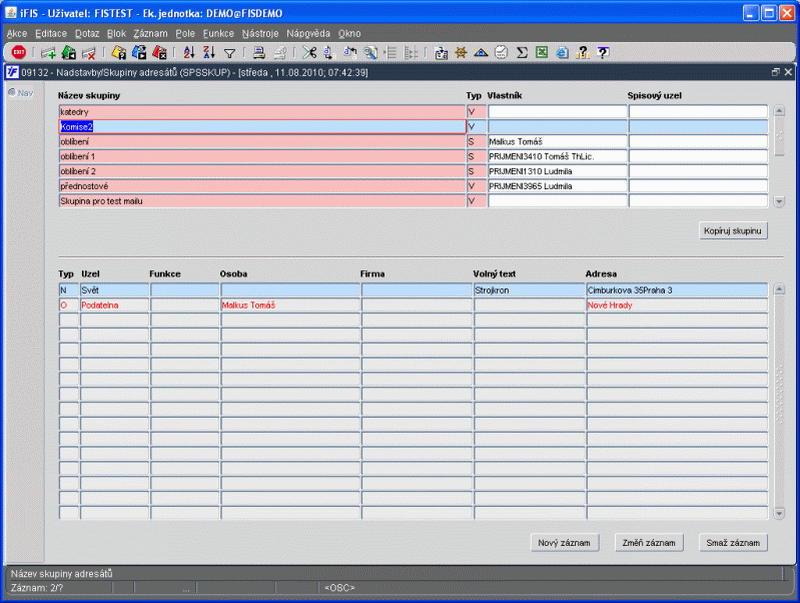This screenshot has width=800, height=603.
Task: Open the Nástroje menu
Action: 260,33
